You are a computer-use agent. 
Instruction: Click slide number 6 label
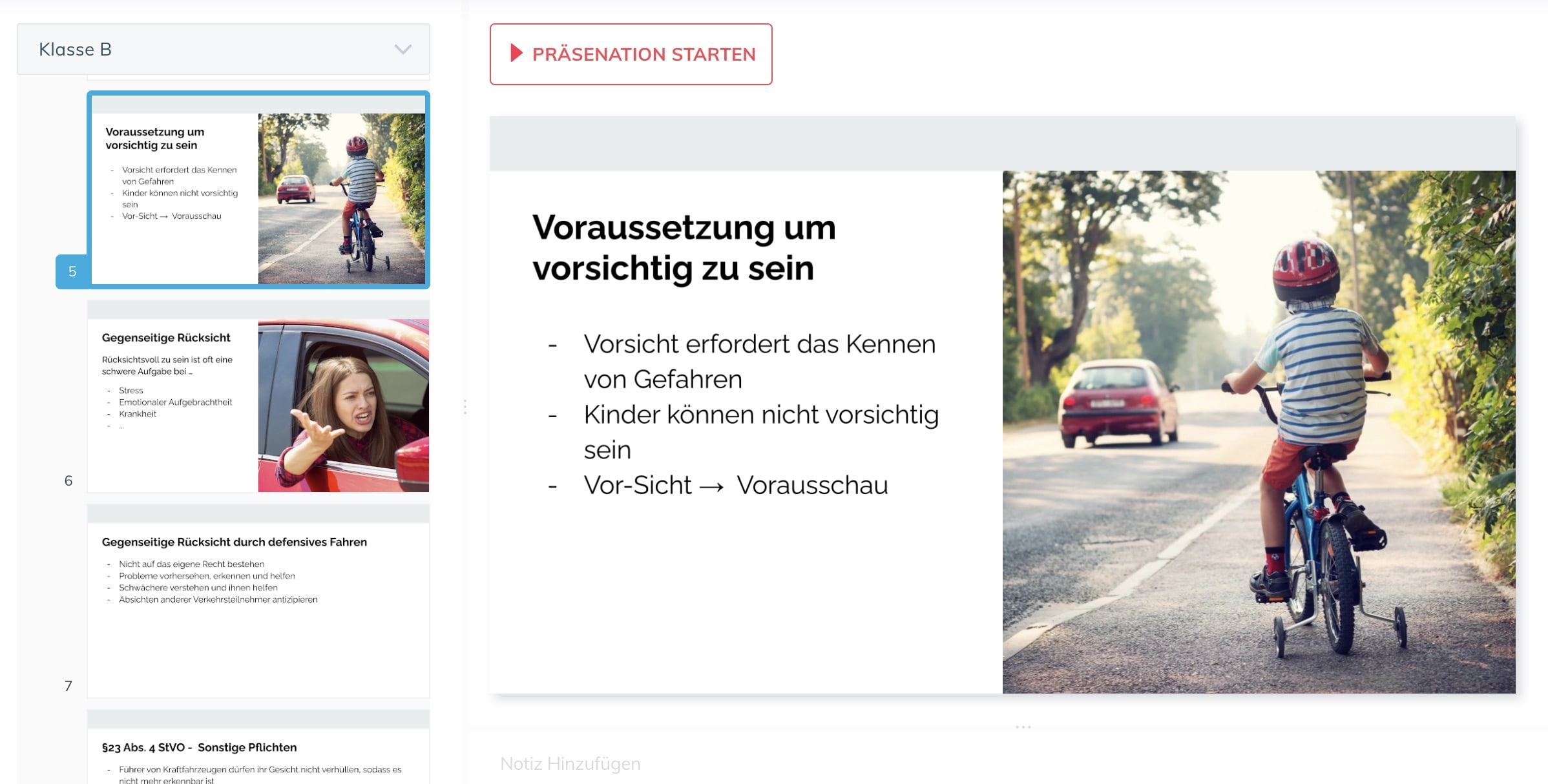(68, 480)
